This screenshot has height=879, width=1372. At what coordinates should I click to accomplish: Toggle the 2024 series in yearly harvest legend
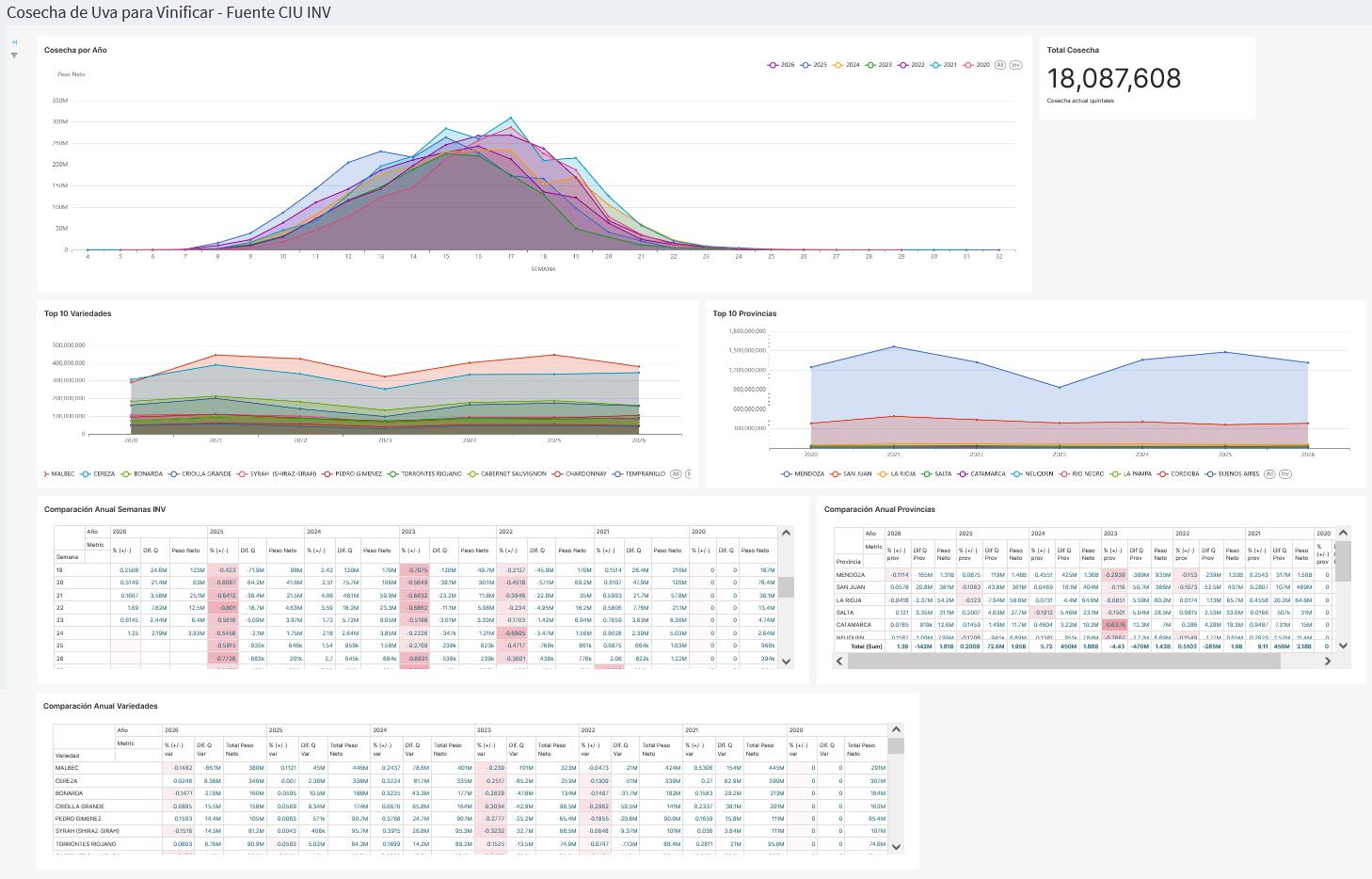[x=846, y=65]
